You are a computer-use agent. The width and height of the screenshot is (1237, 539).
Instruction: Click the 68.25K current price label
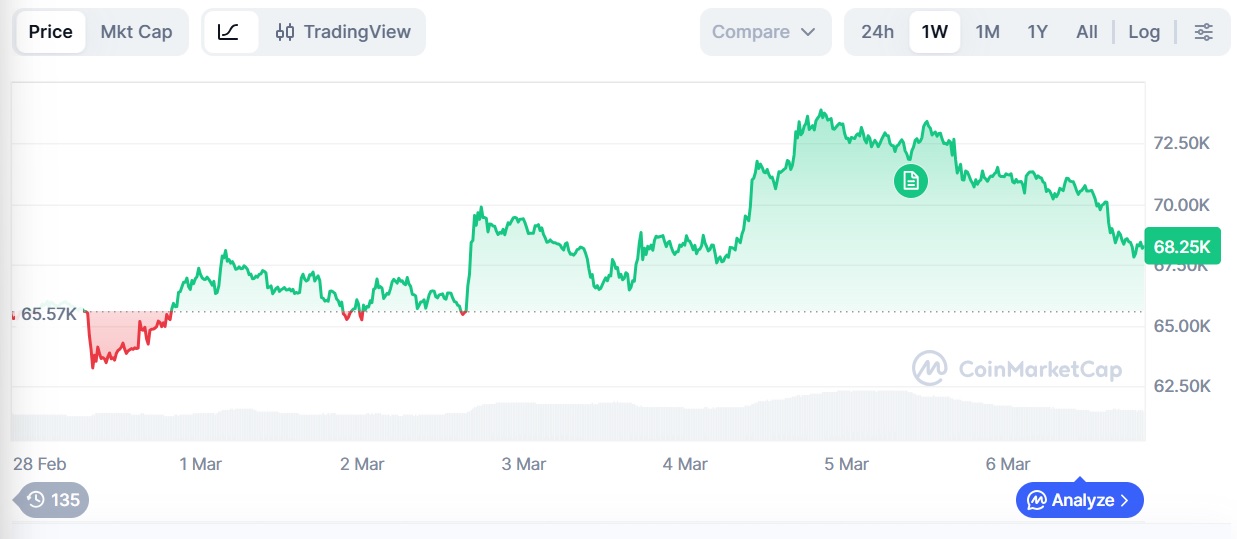[1182, 246]
